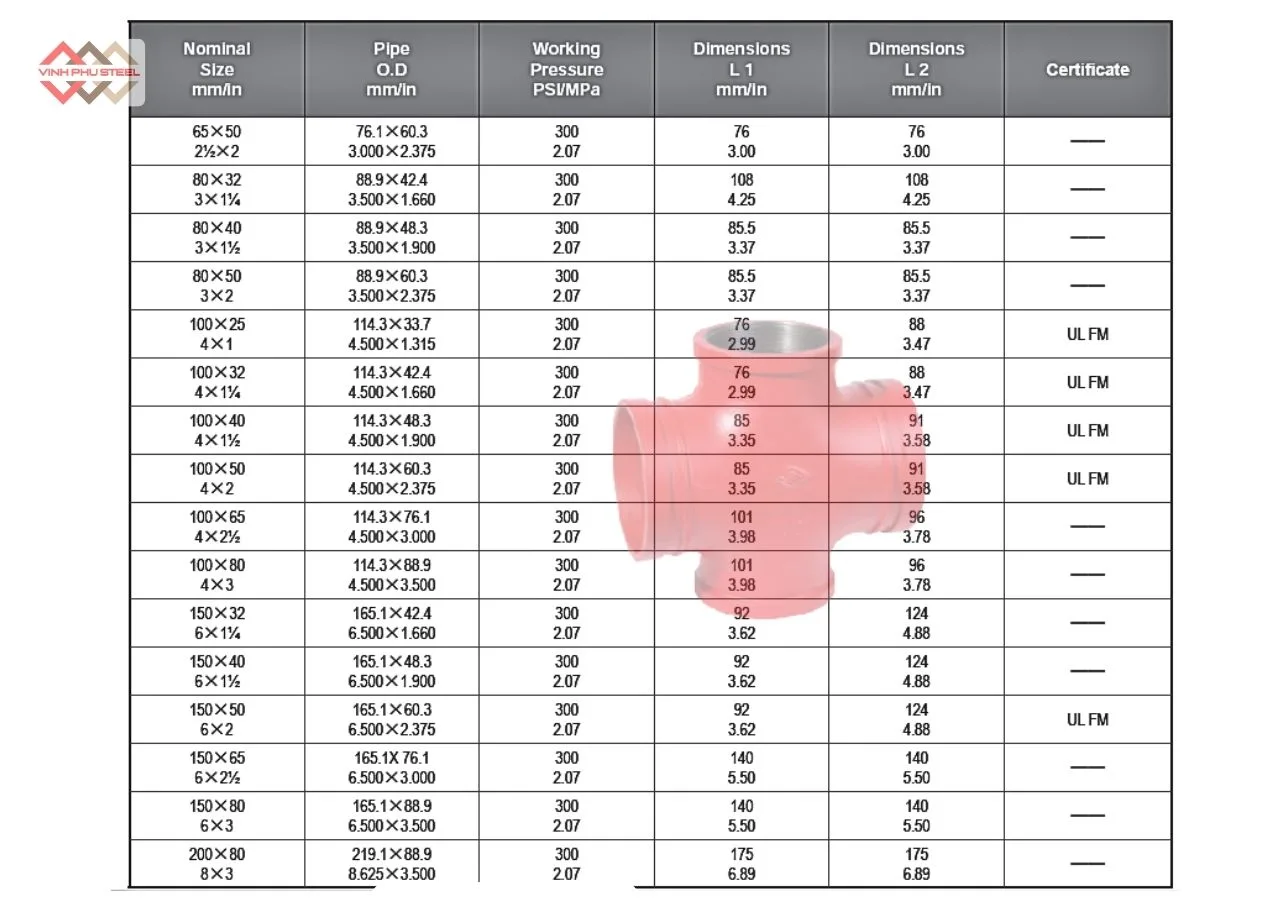Screen dimensions: 1280x900
Task: Click the Vinh Phu Steel logo
Action: tap(90, 72)
